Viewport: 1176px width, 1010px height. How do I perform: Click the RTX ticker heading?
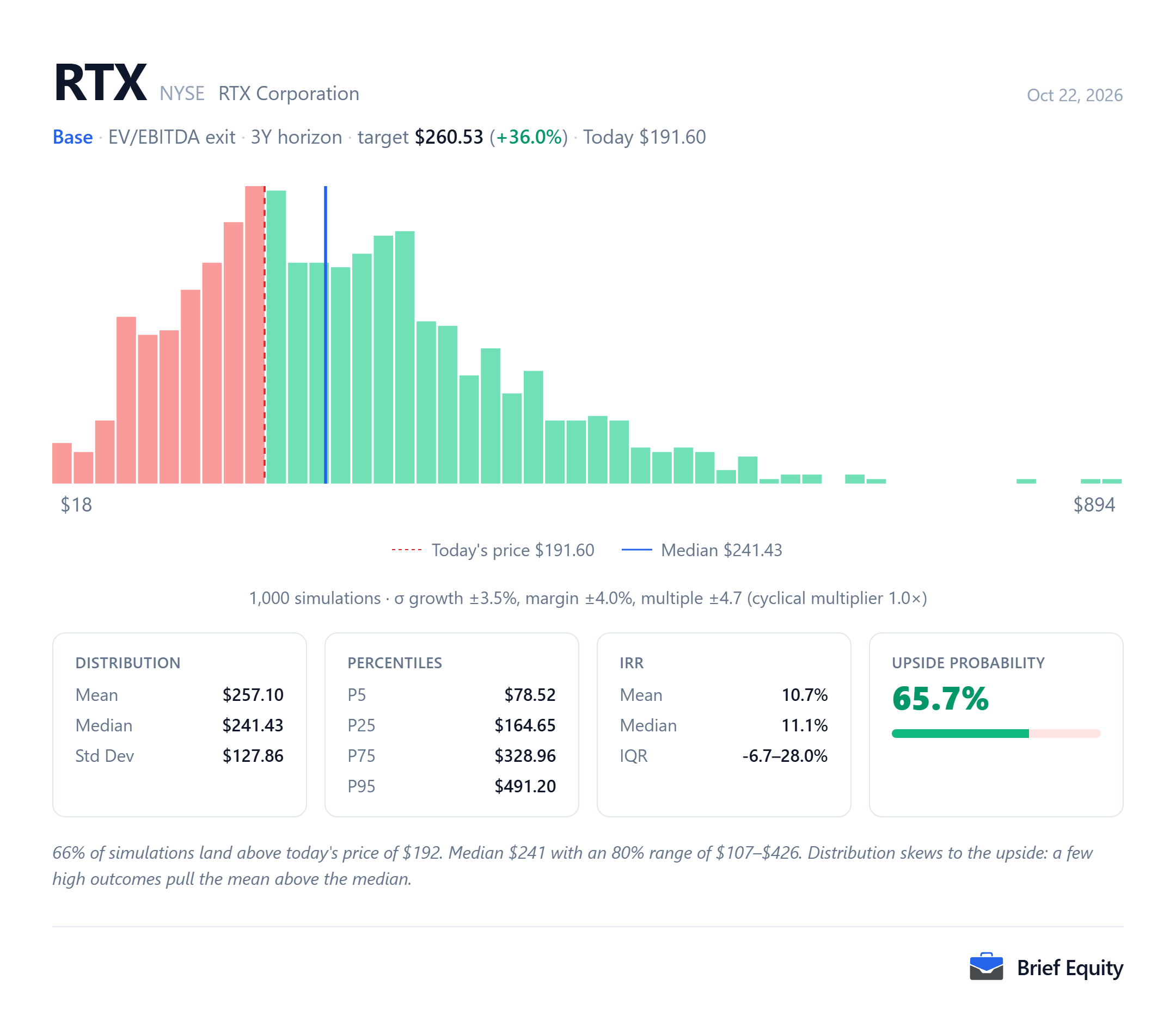pos(101,83)
